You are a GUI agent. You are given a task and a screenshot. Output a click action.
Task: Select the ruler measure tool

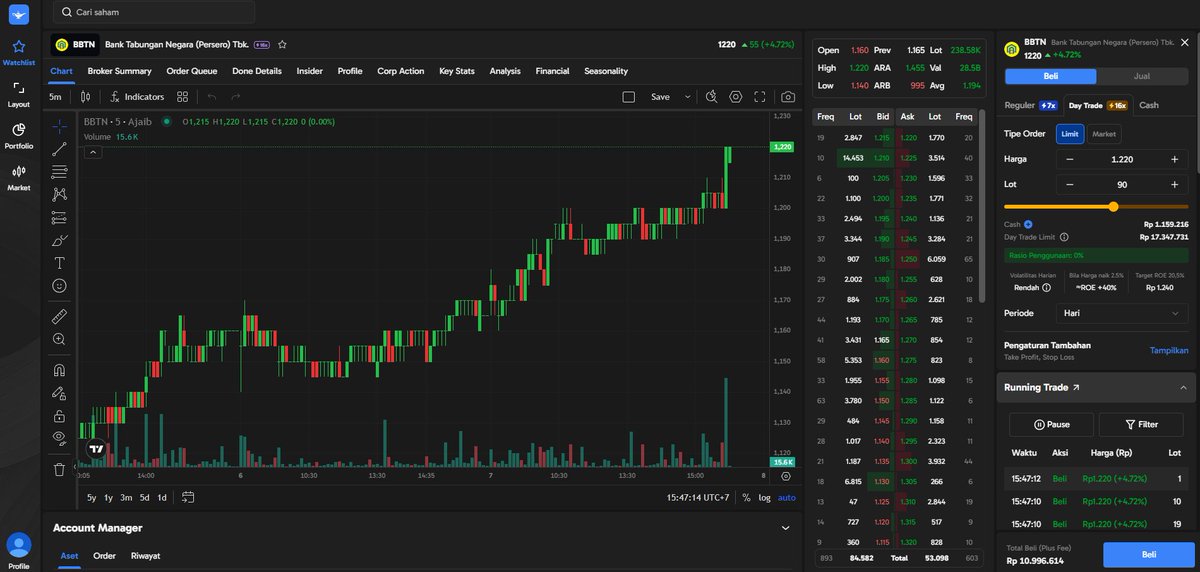[60, 316]
